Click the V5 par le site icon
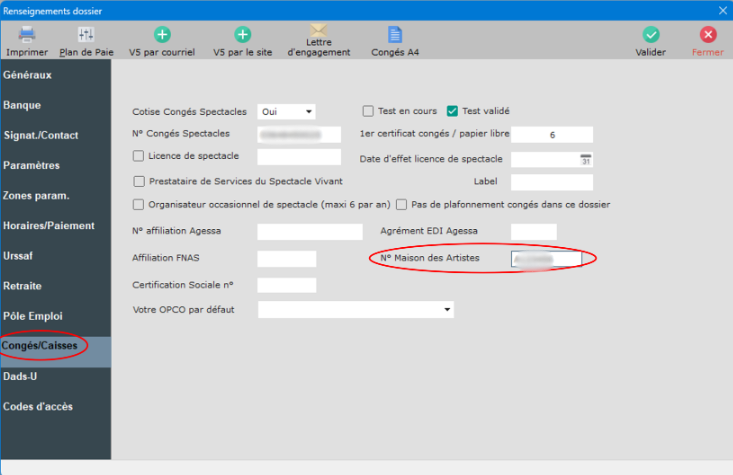This screenshot has height=475, width=733. (241, 35)
